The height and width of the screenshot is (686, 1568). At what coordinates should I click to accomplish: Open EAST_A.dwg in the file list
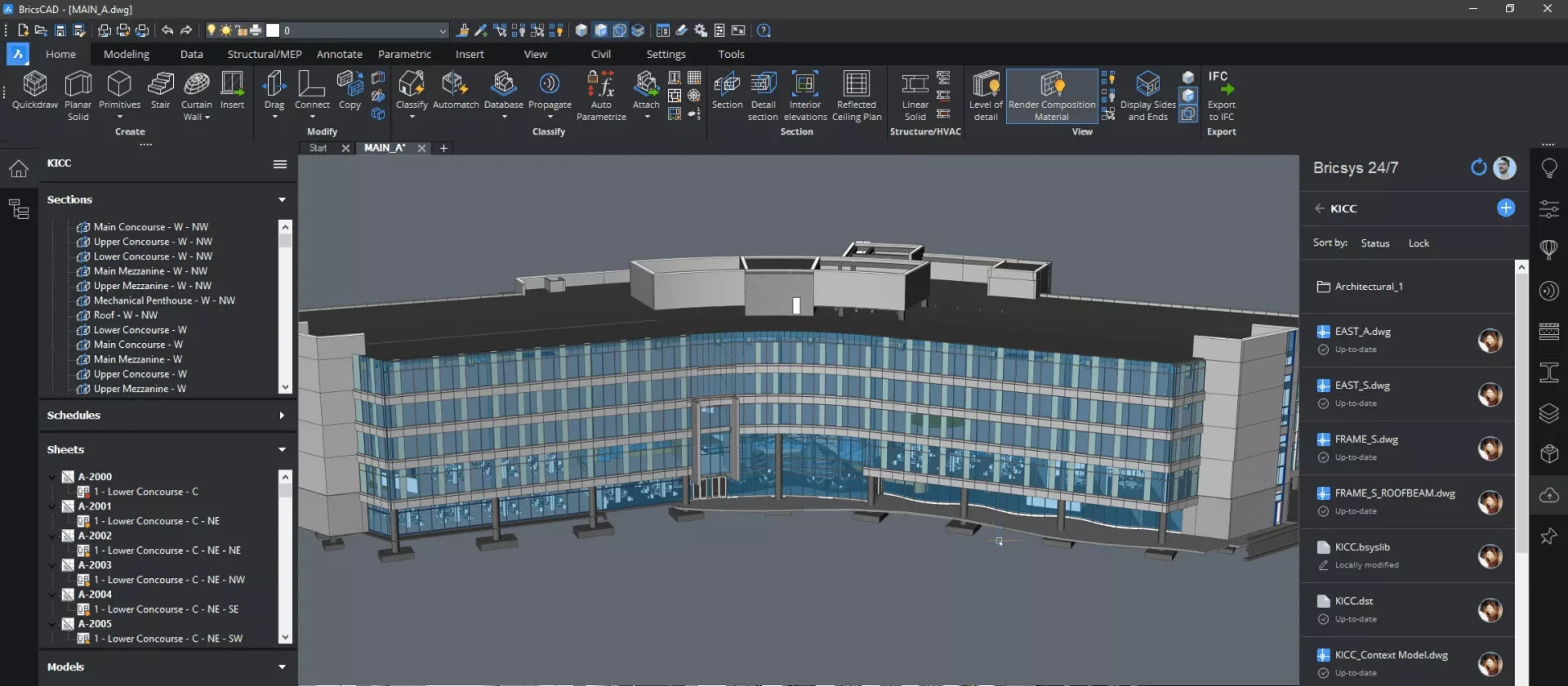(x=1362, y=332)
